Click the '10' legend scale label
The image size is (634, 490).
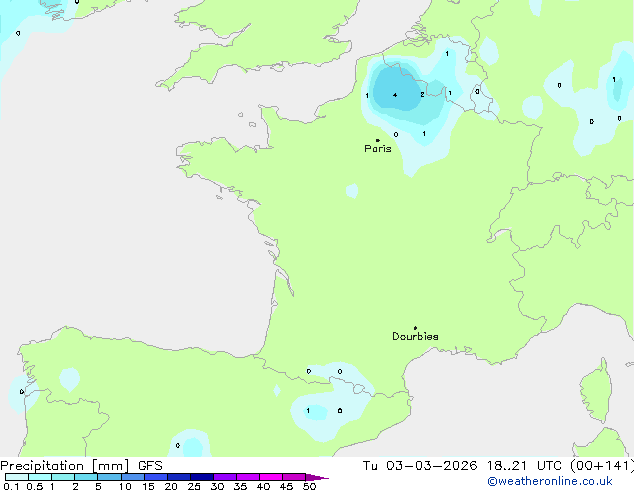pos(125,486)
